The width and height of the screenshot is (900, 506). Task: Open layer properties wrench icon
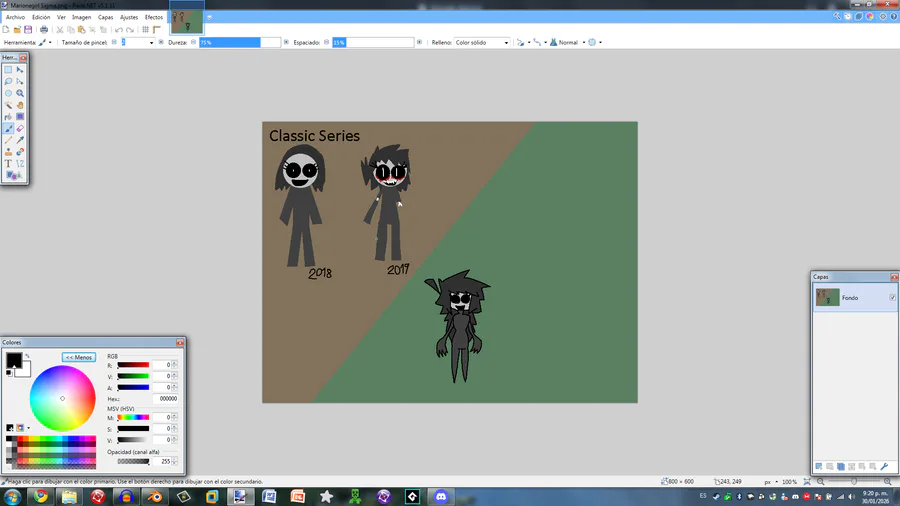click(x=885, y=466)
